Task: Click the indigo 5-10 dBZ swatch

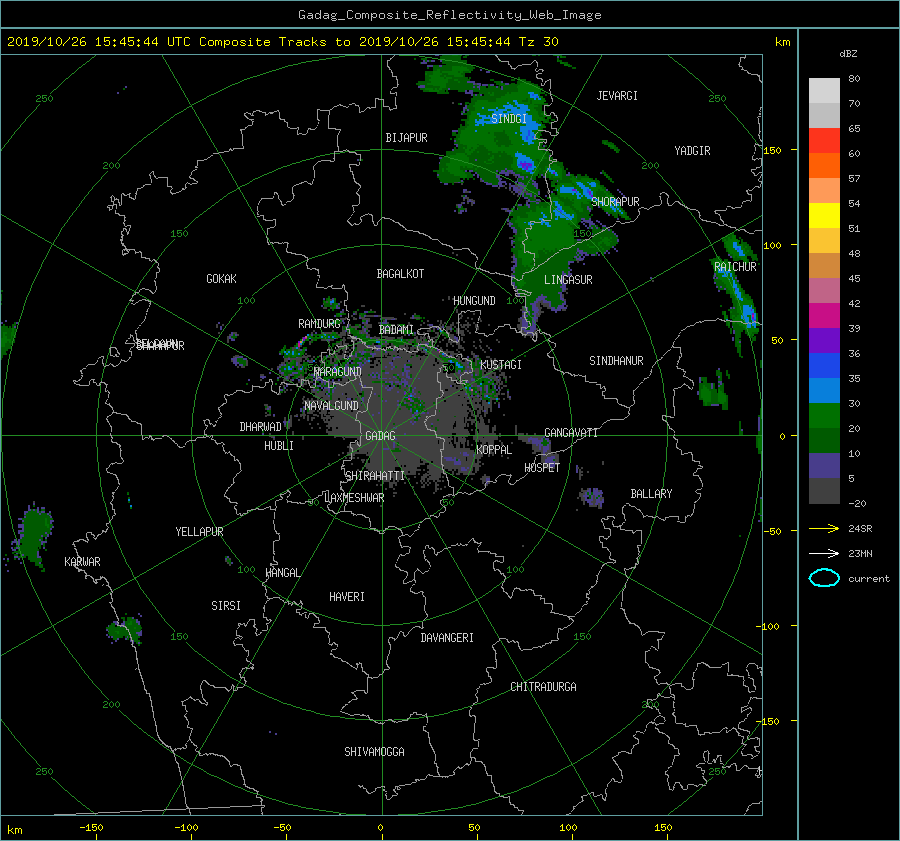Action: click(x=824, y=466)
